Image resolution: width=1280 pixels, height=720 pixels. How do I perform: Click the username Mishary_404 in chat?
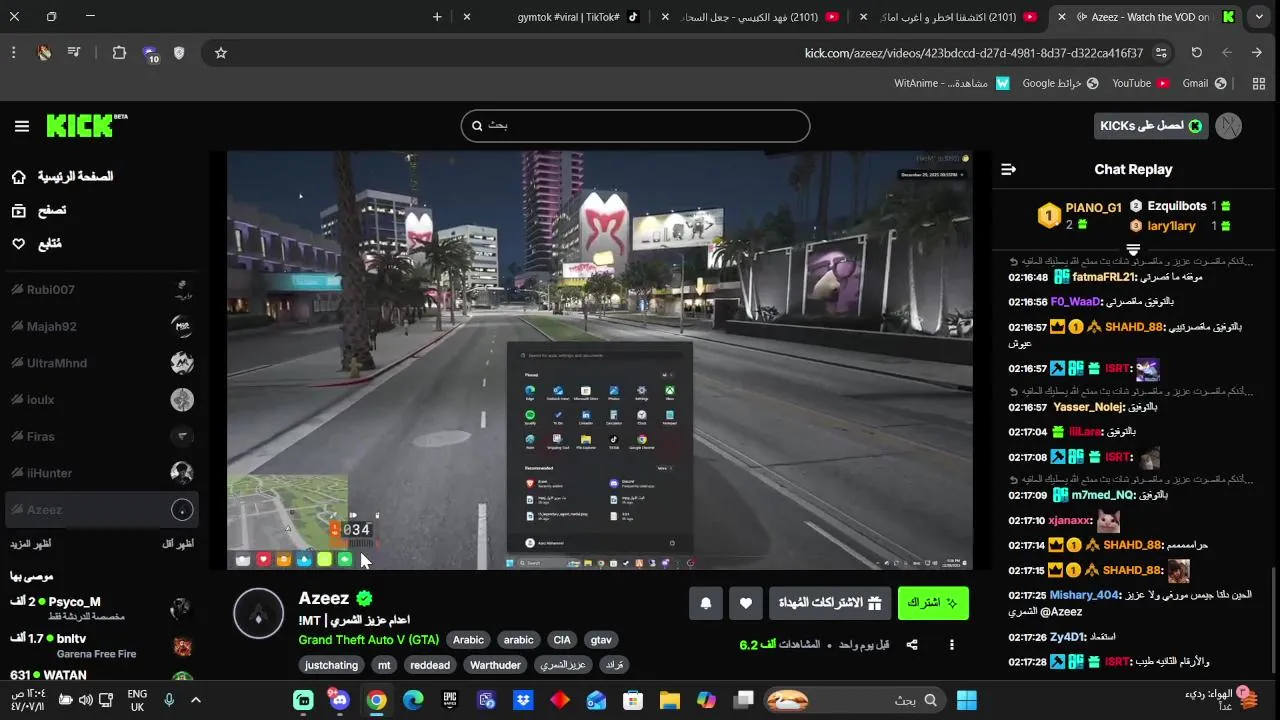(x=1084, y=595)
